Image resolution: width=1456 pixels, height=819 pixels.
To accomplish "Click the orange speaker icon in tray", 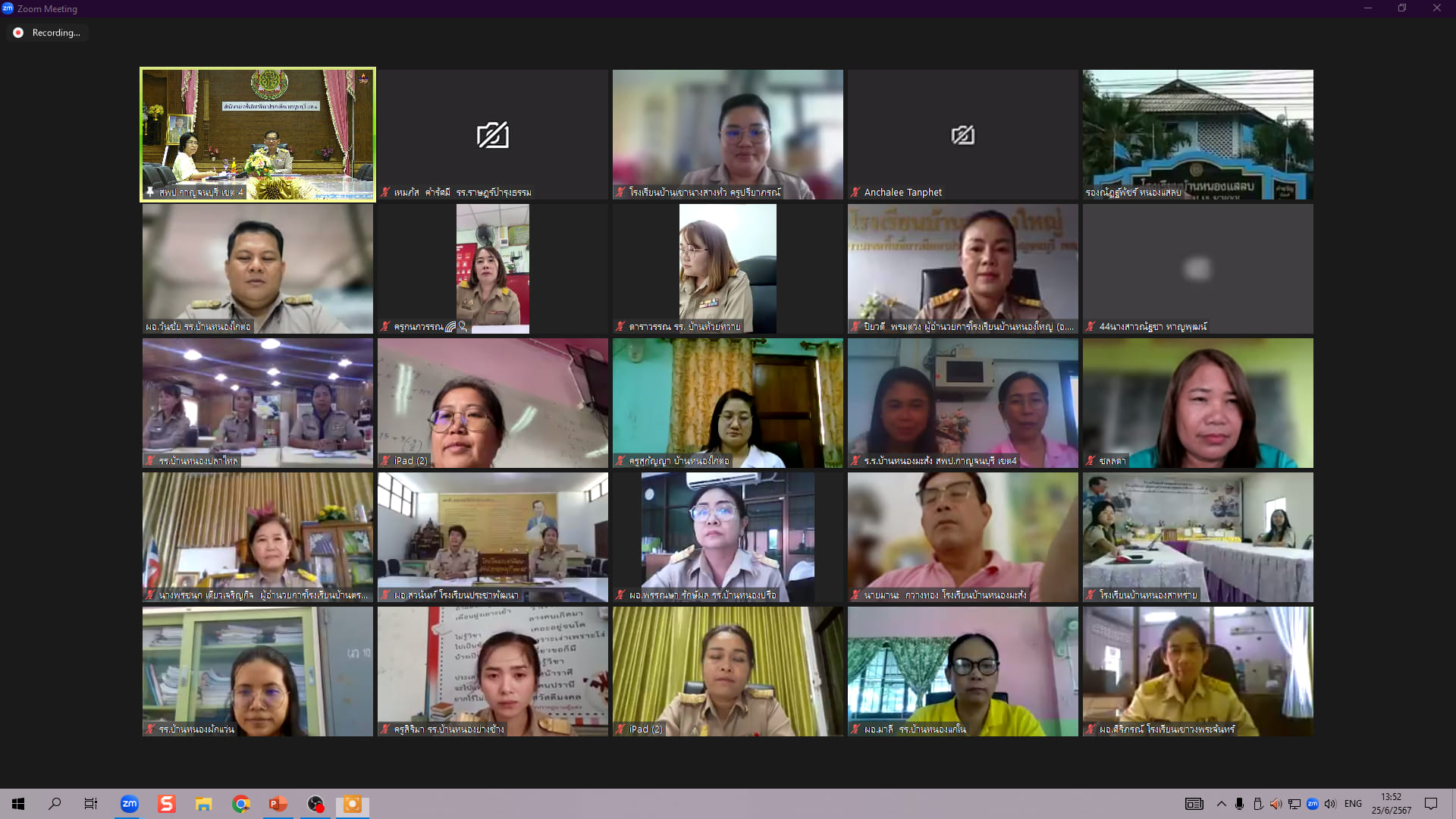I will (x=1276, y=804).
